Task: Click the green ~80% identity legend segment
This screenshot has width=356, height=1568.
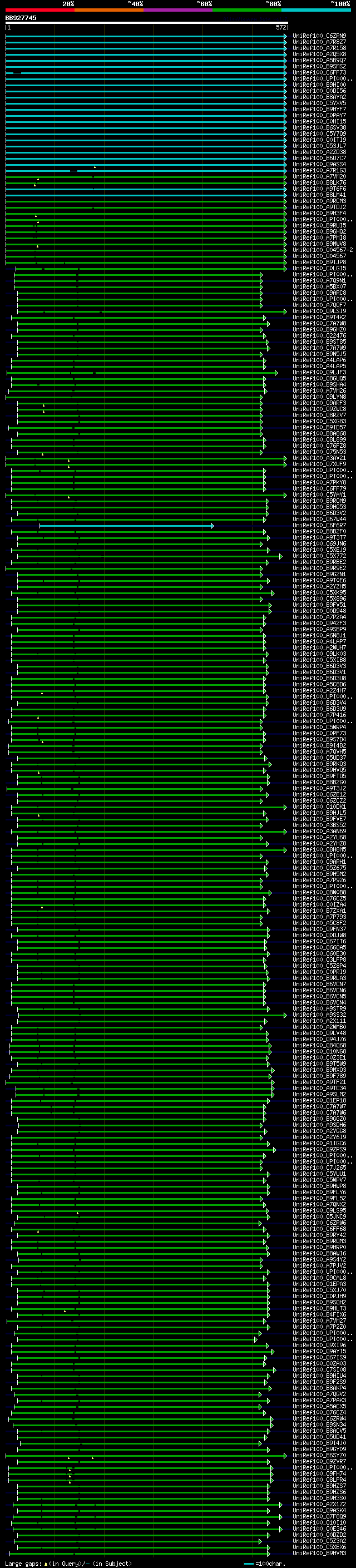Action: [247, 10]
